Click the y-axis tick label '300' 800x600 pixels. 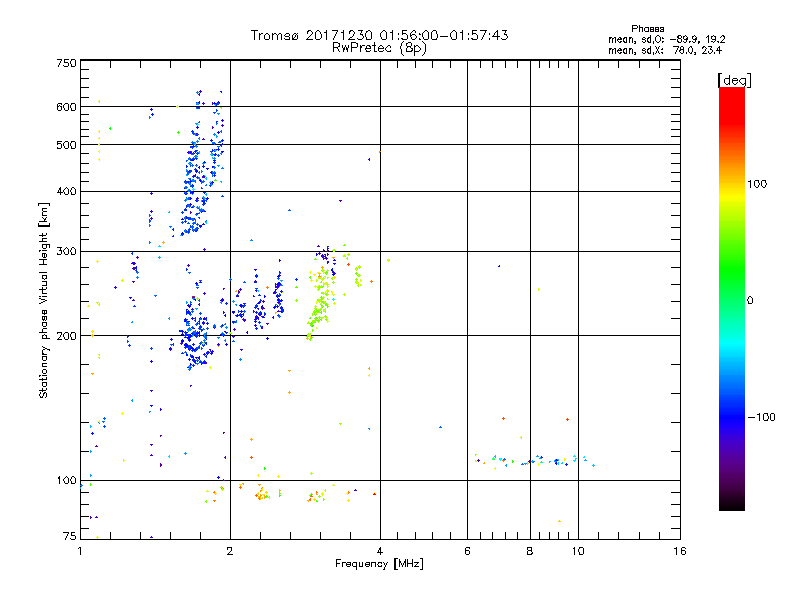coord(66,252)
